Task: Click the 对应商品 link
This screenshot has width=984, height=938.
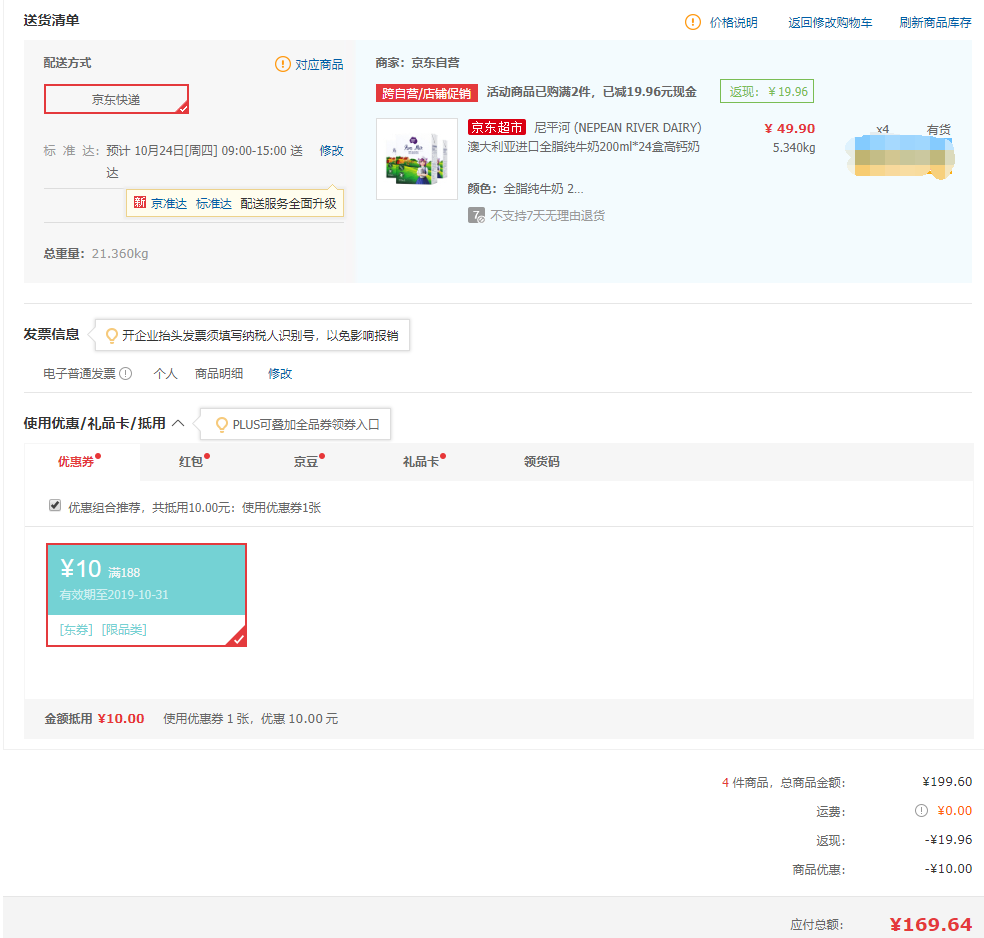Action: [x=319, y=65]
